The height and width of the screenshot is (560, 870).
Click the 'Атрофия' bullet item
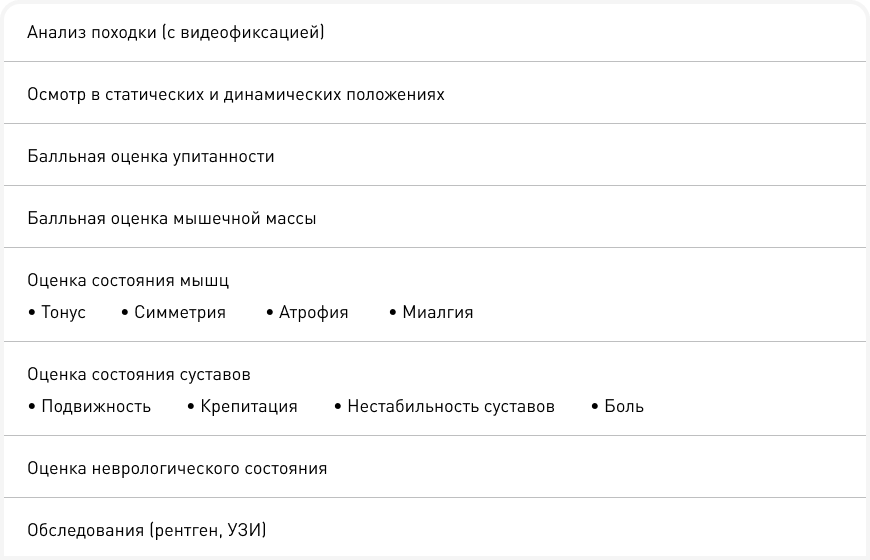314,313
